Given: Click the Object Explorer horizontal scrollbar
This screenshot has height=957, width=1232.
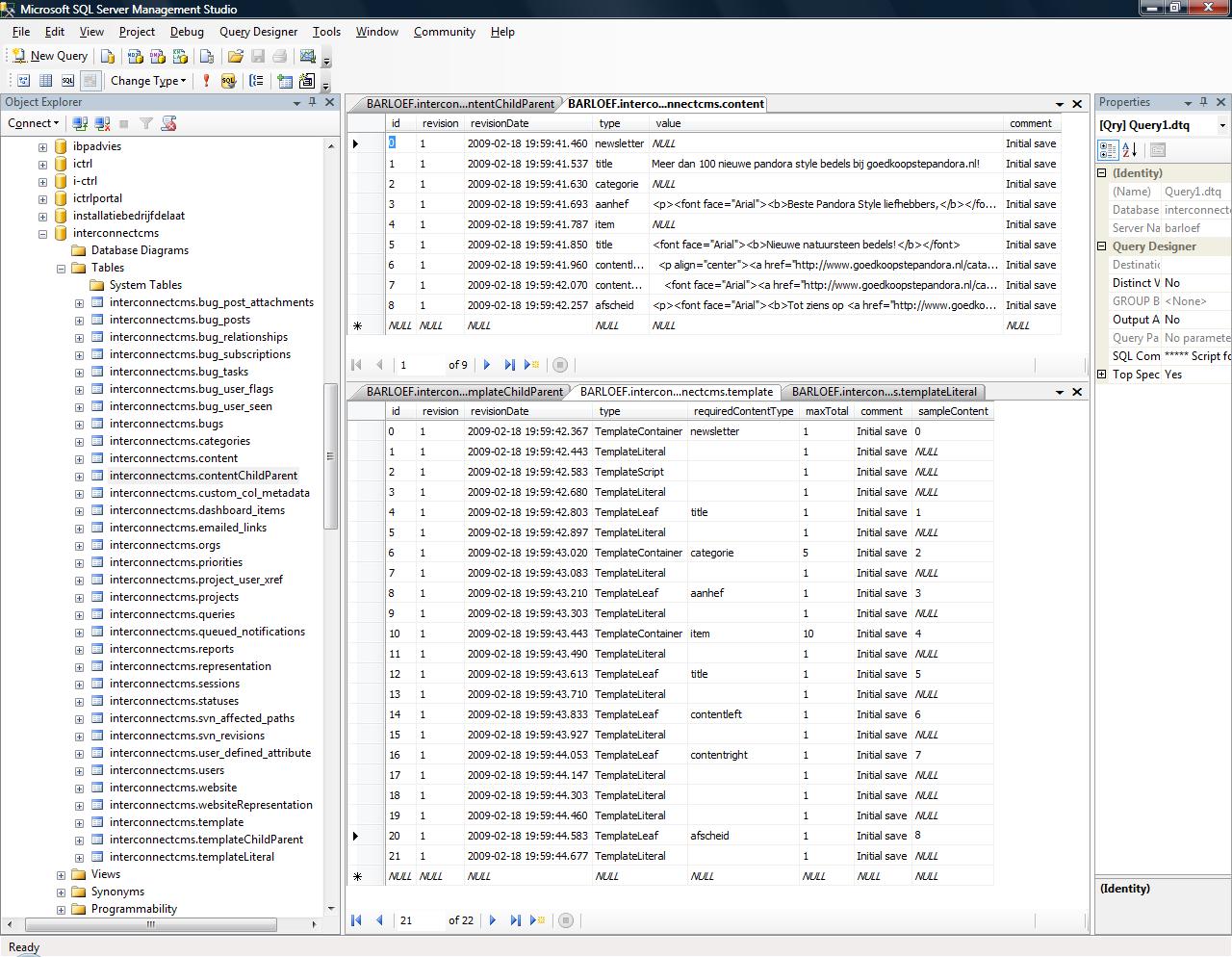Looking at the screenshot, I should (151, 924).
